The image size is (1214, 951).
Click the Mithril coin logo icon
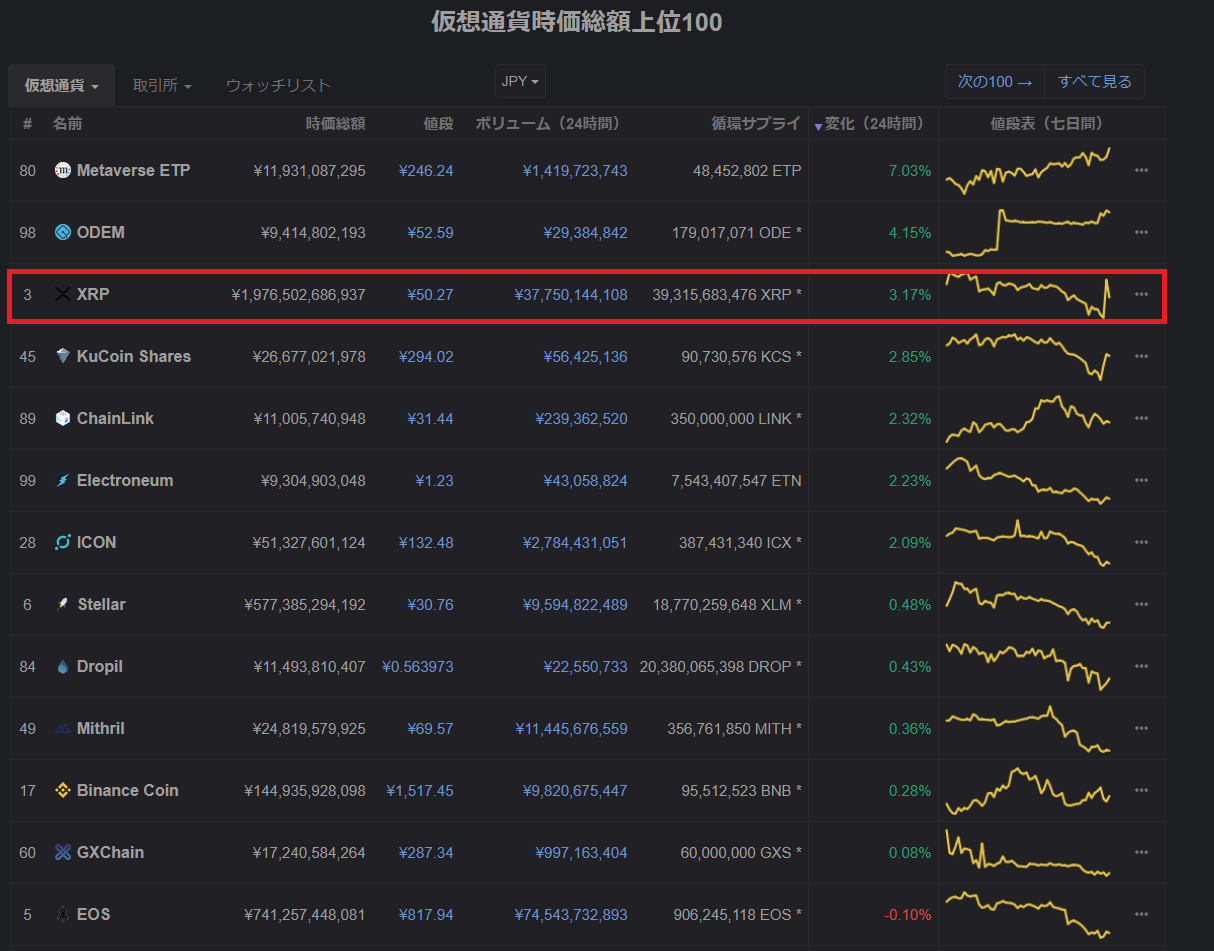[x=63, y=729]
